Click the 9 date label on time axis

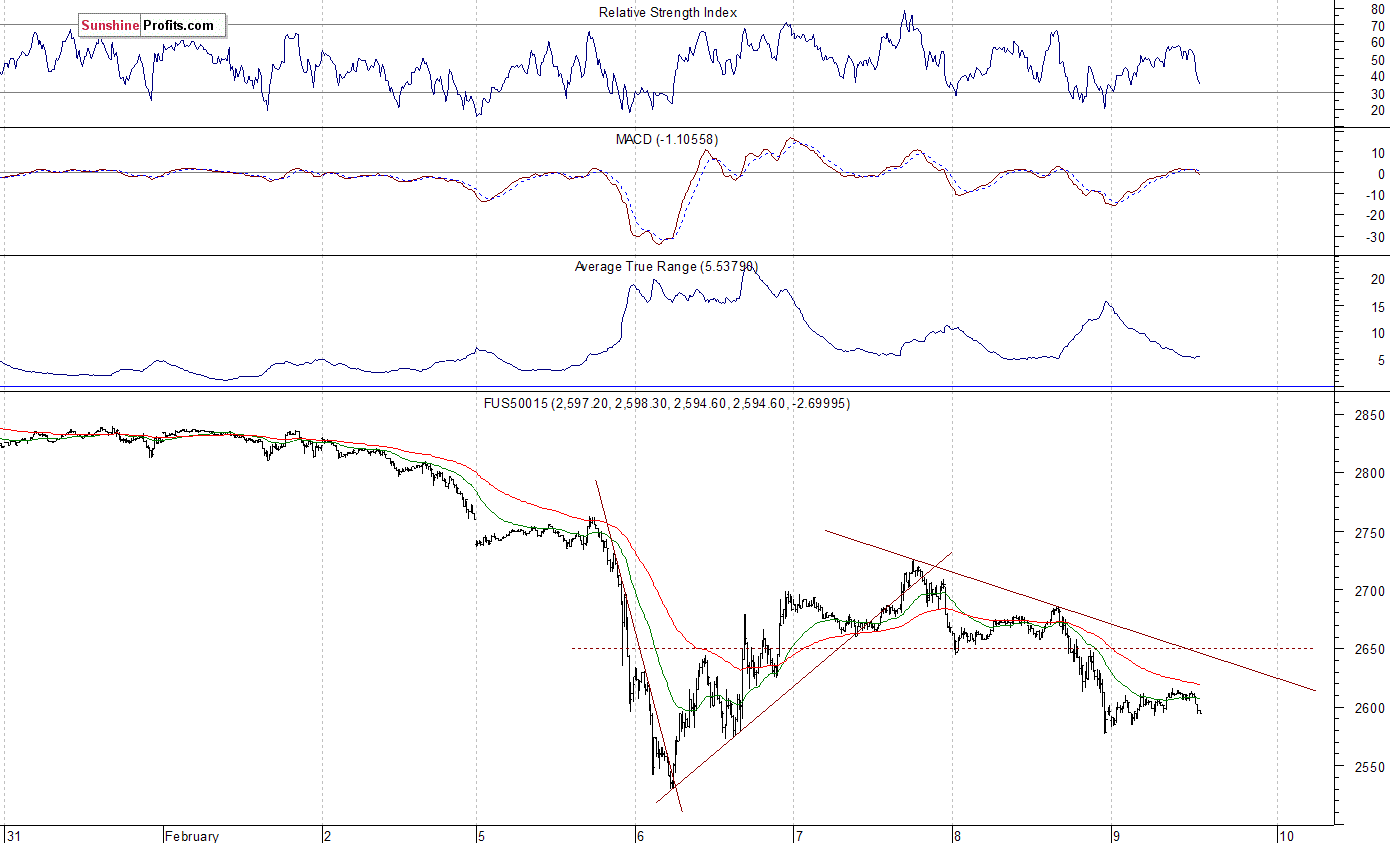(1115, 835)
